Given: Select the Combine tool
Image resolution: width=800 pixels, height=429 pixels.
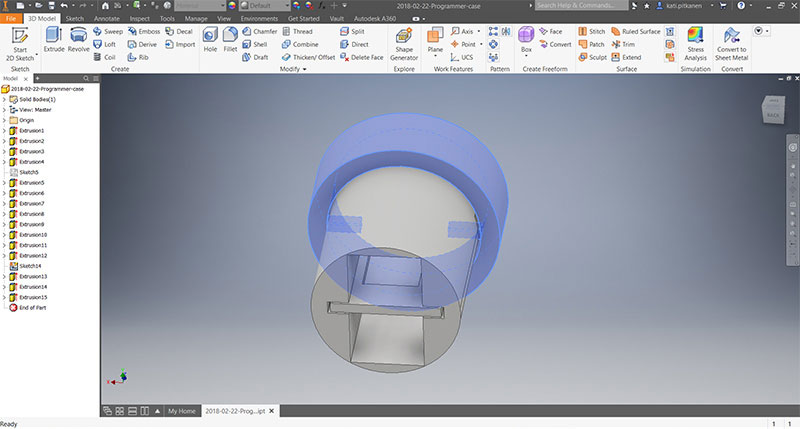Looking at the screenshot, I should click(x=300, y=44).
